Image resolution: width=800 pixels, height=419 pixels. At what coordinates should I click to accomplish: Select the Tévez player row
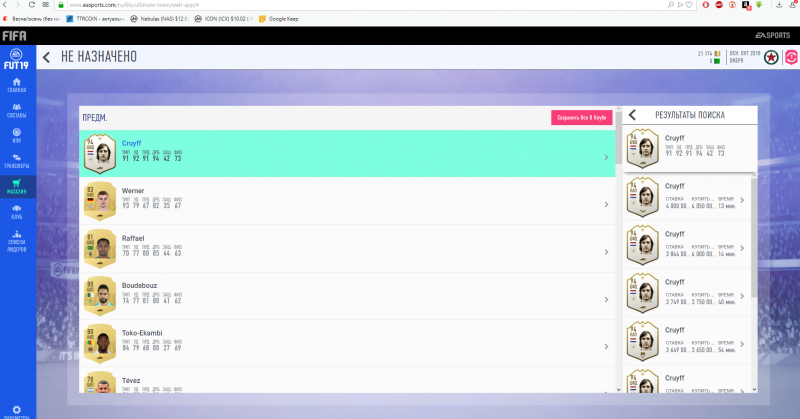tap(347, 380)
